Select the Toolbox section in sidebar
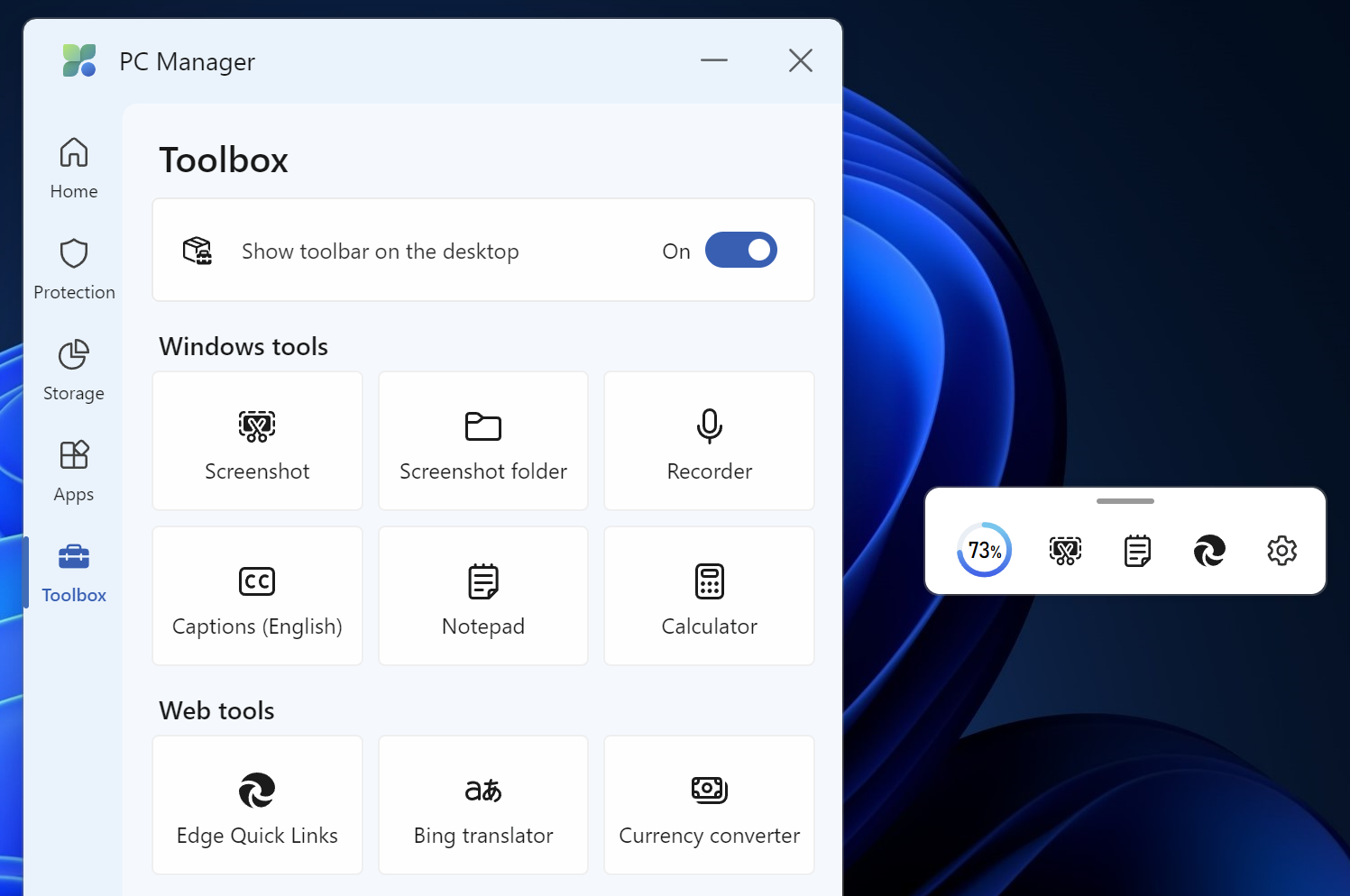Screen dimensions: 1350x896 pos(74,572)
